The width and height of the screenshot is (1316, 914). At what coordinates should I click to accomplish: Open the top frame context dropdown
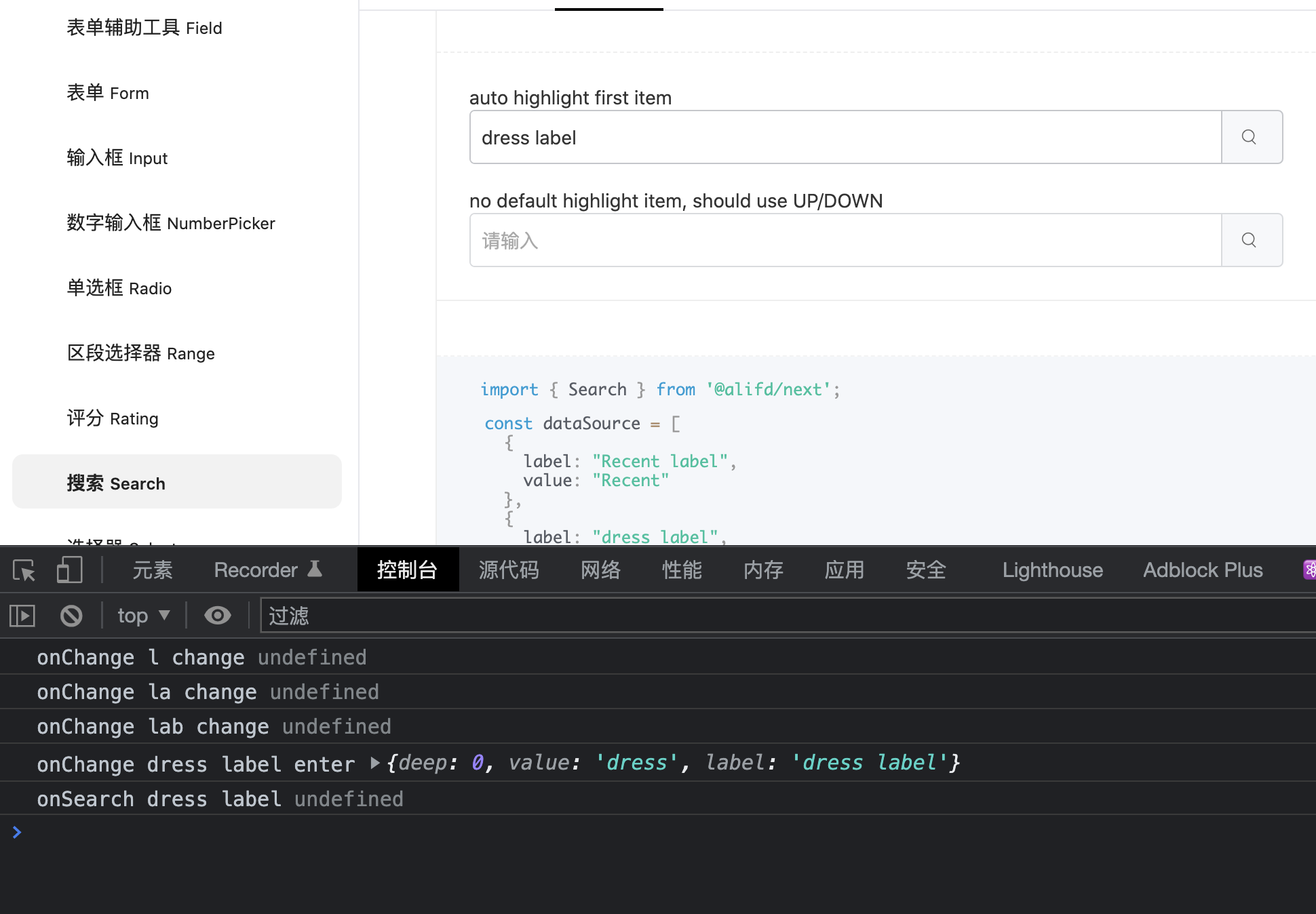coord(142,615)
